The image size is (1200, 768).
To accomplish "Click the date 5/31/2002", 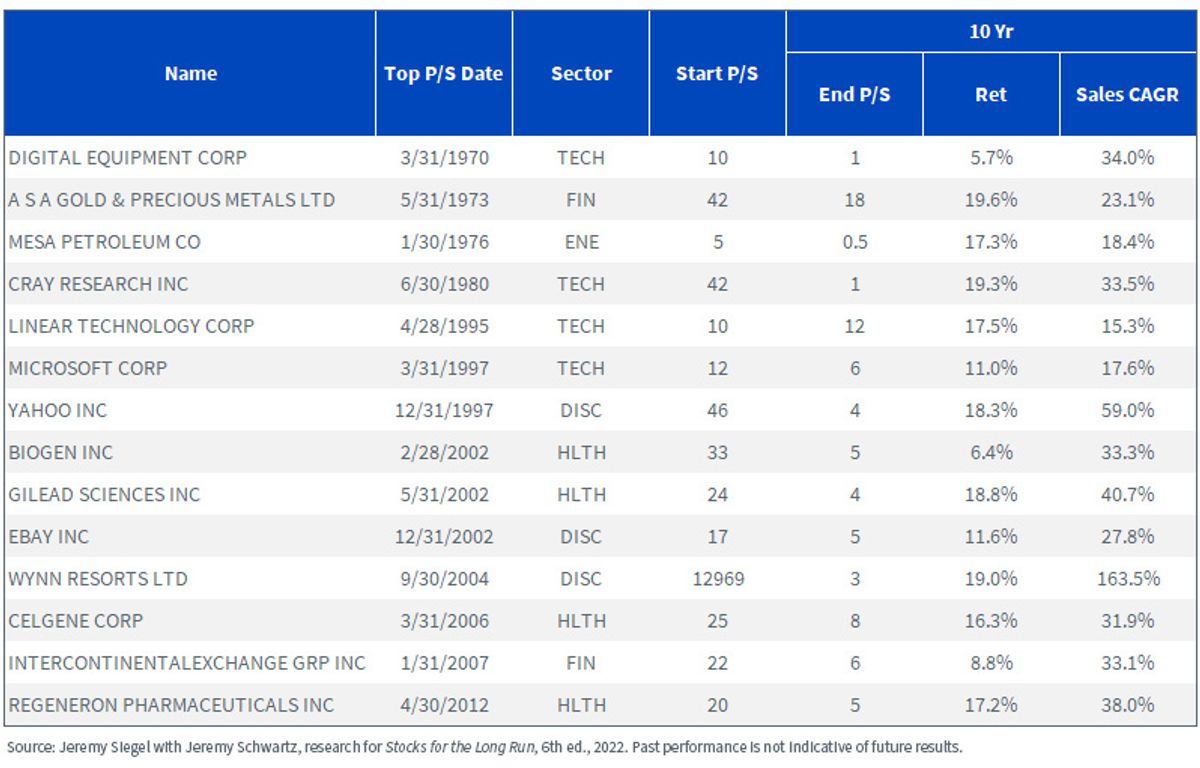I will coord(444,494).
